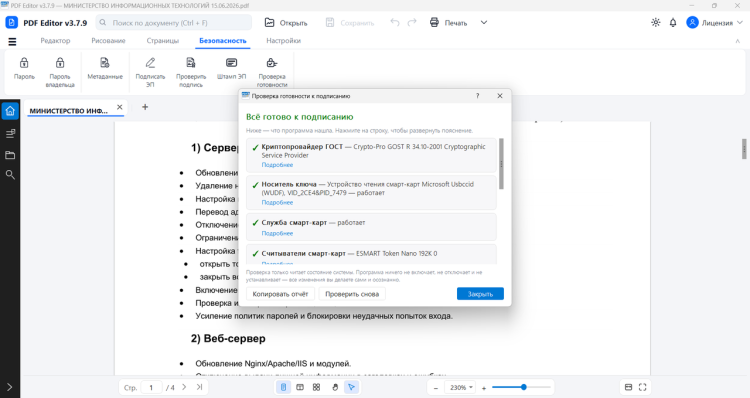Viewport: 750px width, 398px height.
Task: Open Подробнее under Носитель ключа
Action: click(277, 202)
